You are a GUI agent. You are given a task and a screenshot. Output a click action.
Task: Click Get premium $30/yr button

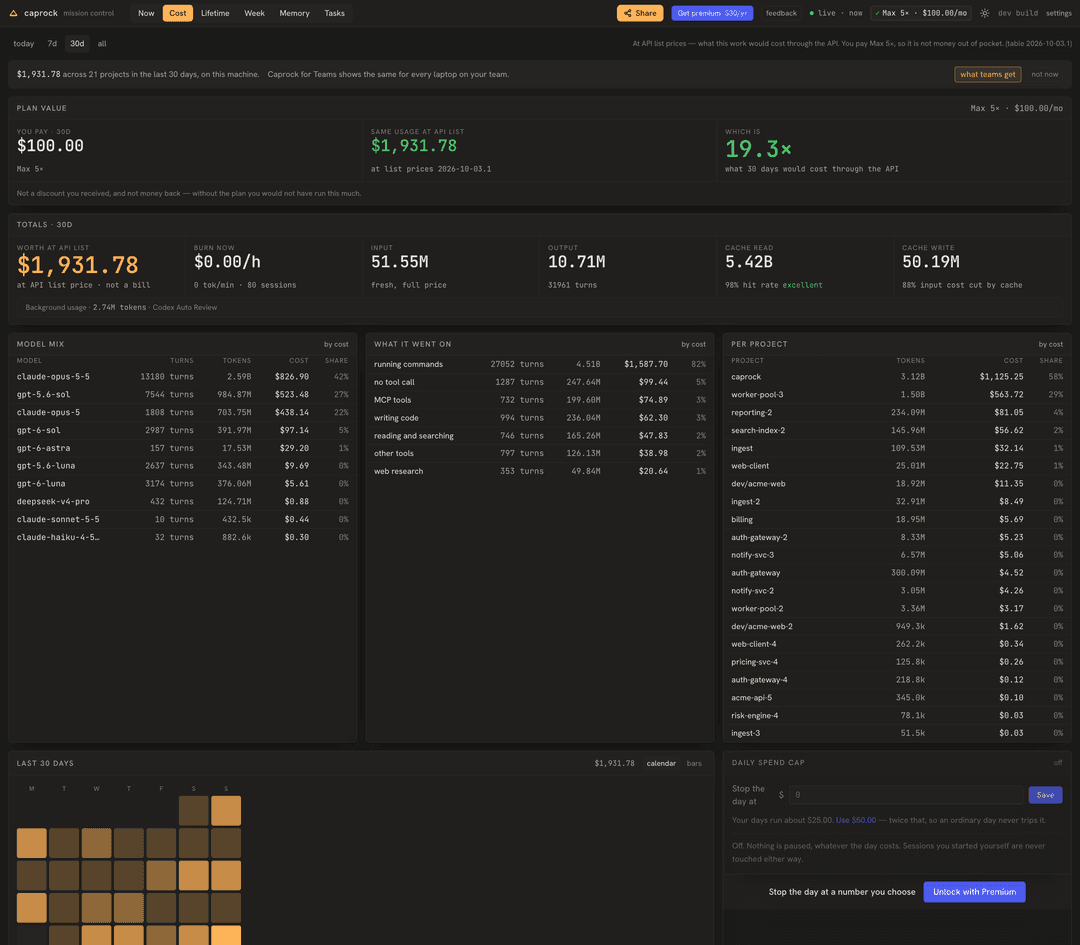point(712,13)
